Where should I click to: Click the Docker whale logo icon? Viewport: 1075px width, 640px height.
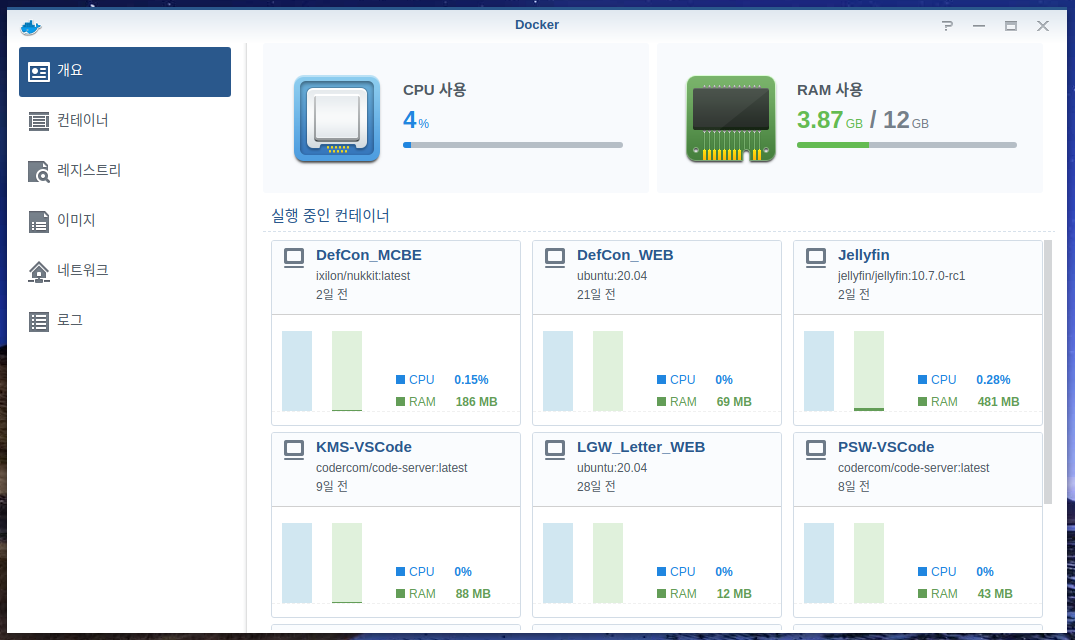31,27
